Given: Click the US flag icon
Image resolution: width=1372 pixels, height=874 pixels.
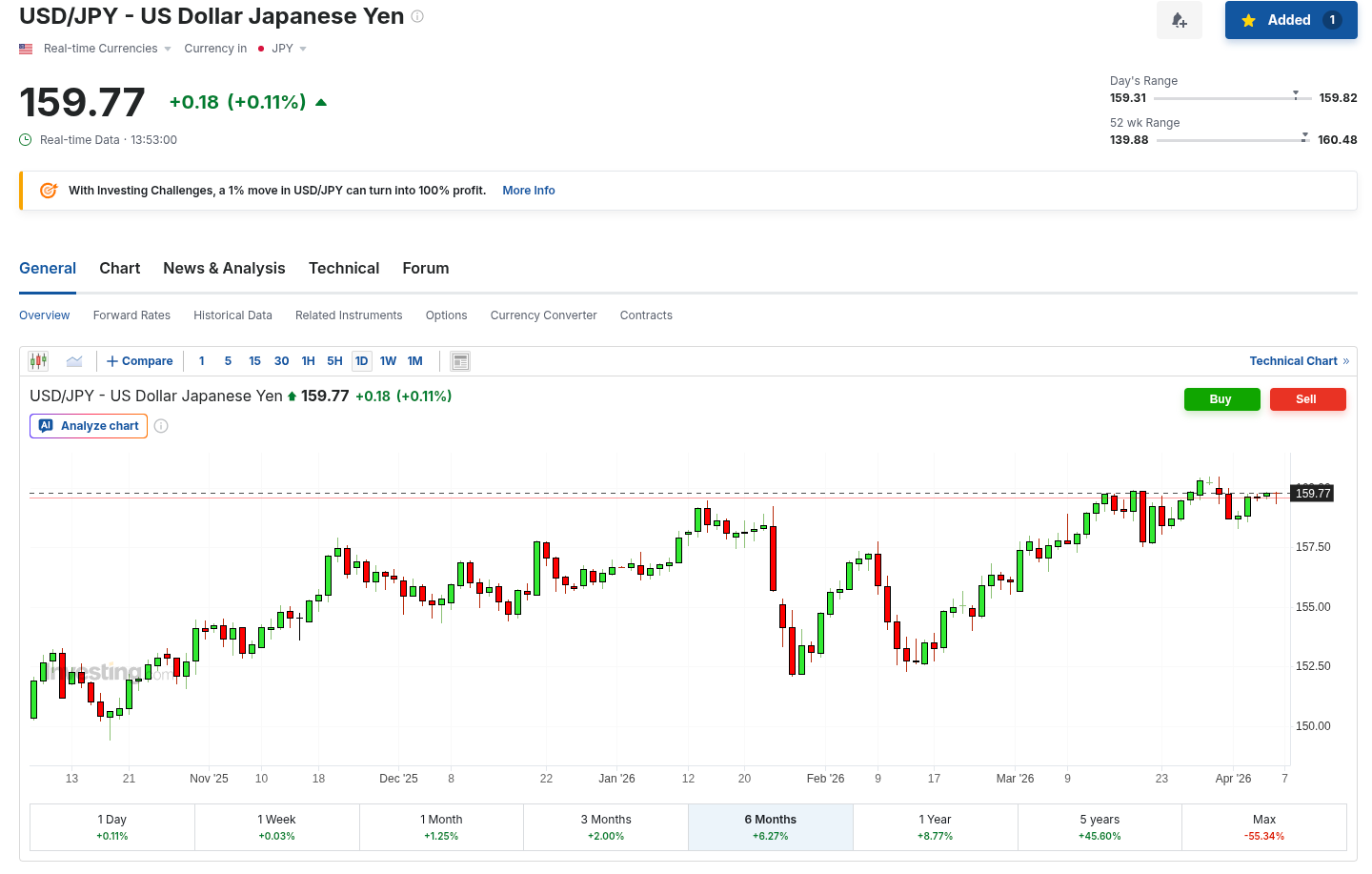Looking at the screenshot, I should [x=26, y=49].
